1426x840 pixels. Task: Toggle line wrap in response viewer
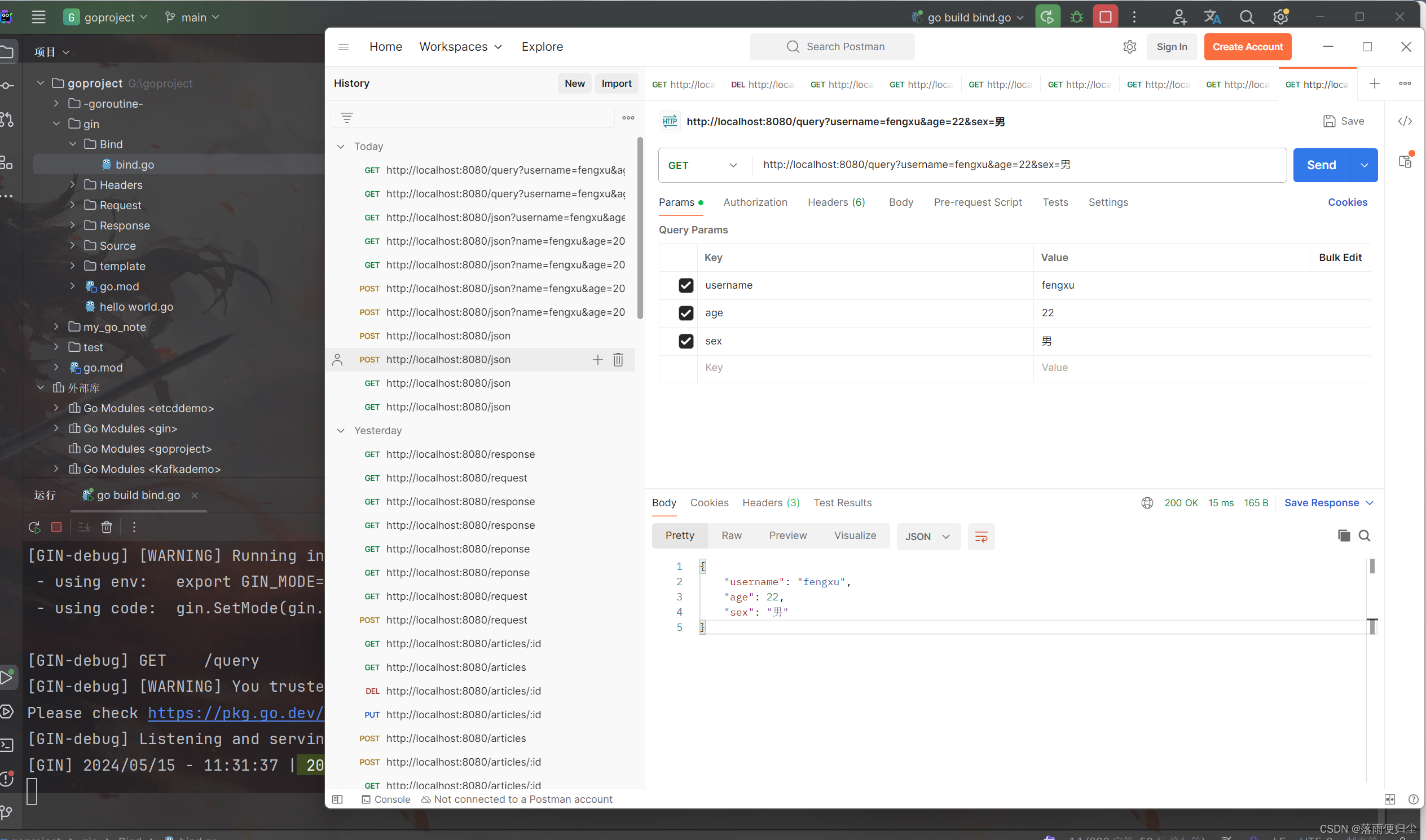pyautogui.click(x=981, y=537)
